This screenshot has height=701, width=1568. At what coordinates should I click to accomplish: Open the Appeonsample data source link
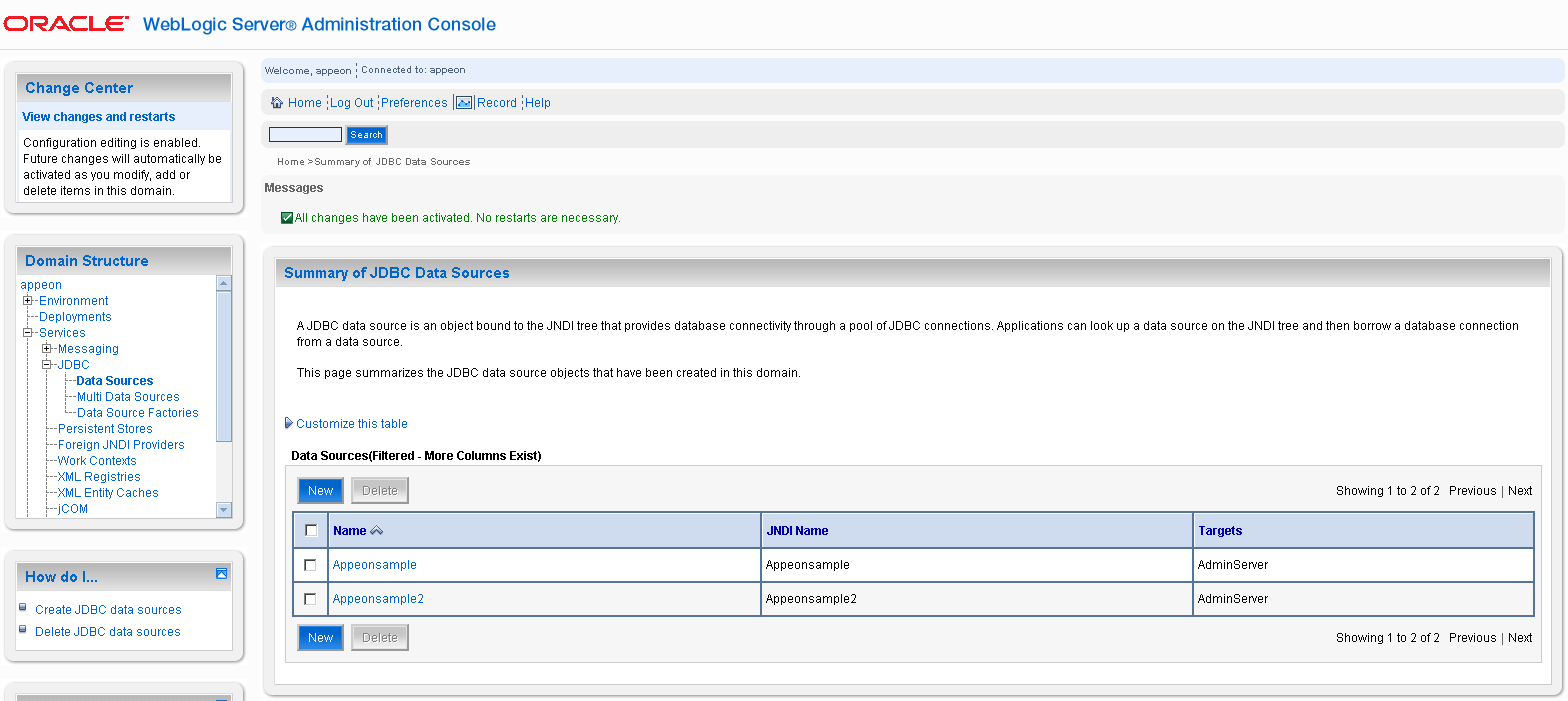(374, 565)
